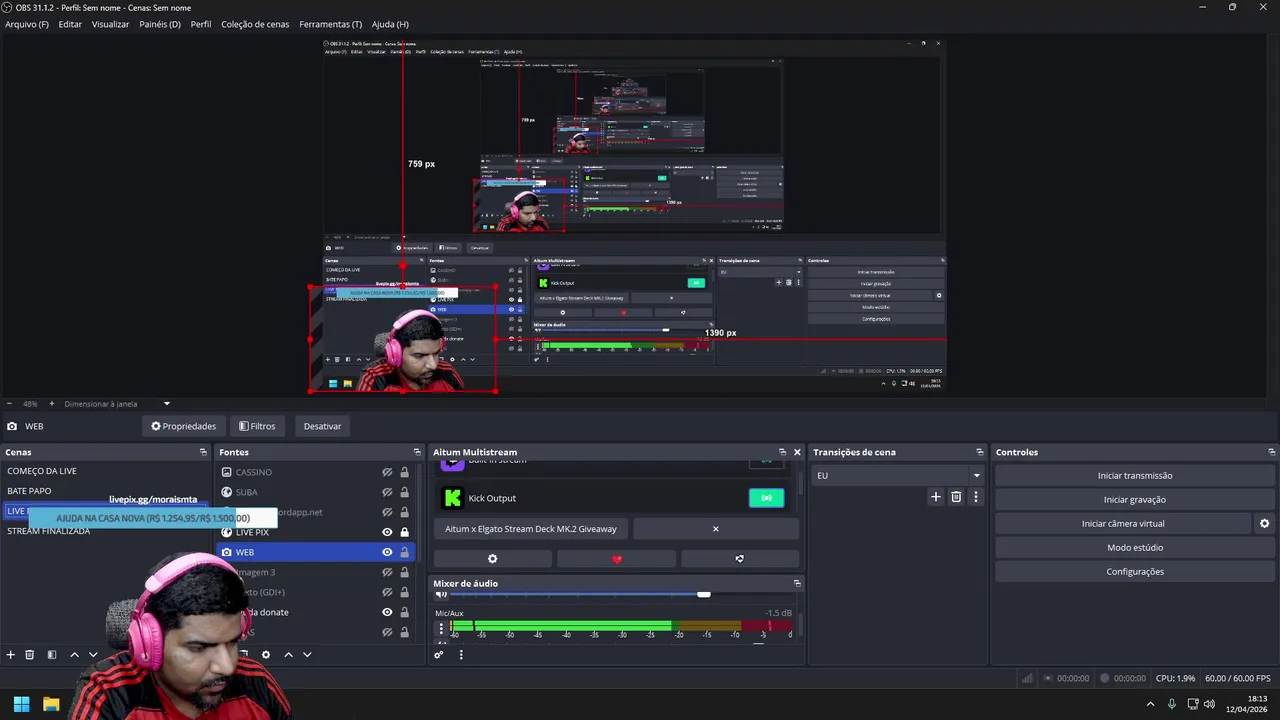Open the Editar menu
The image size is (1280, 720).
click(70, 24)
